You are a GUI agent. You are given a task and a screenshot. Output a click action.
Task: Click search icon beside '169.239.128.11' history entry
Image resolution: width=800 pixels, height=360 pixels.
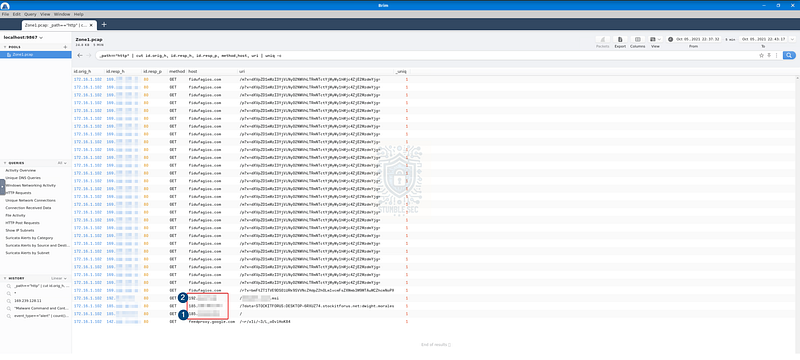point(9,301)
